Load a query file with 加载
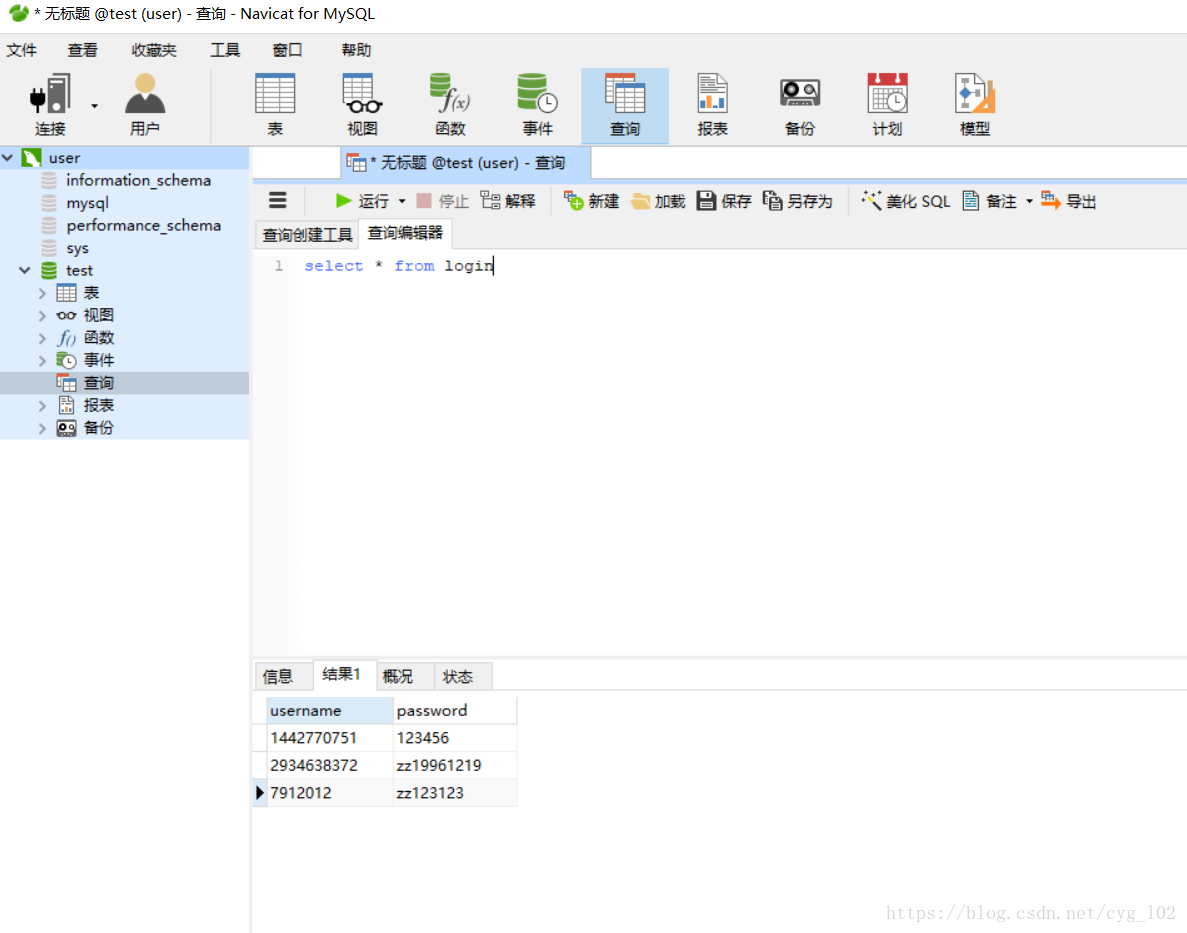1187x933 pixels. coord(658,201)
